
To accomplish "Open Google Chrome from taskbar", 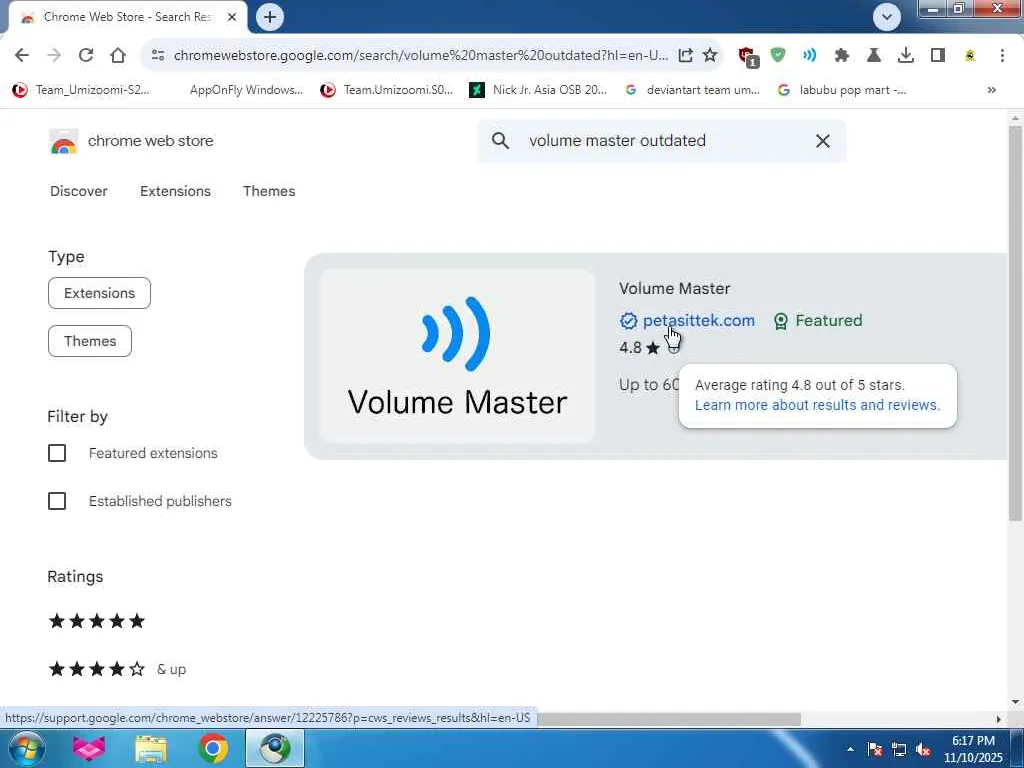I will (x=213, y=748).
